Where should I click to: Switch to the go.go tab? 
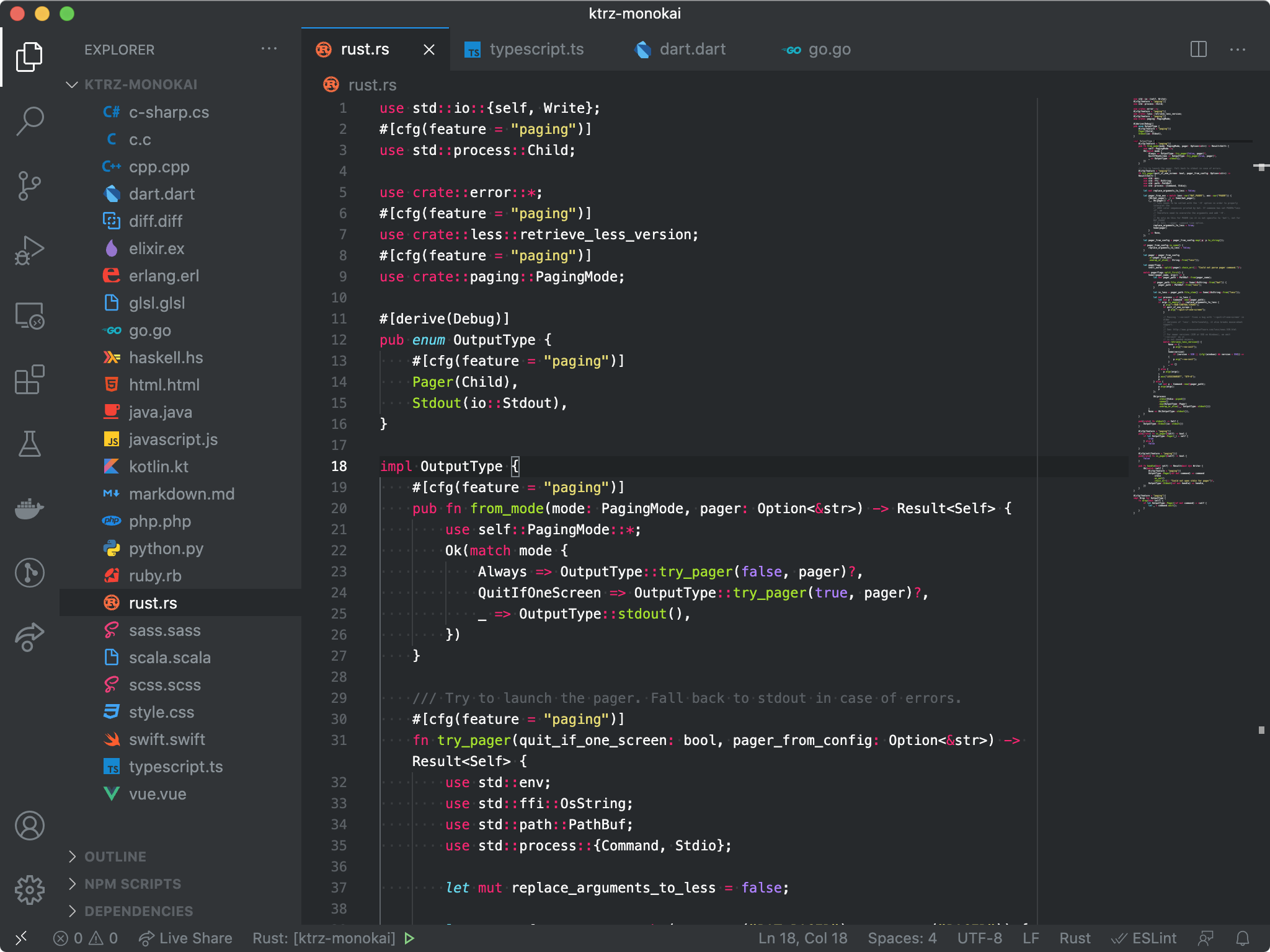[x=828, y=50]
